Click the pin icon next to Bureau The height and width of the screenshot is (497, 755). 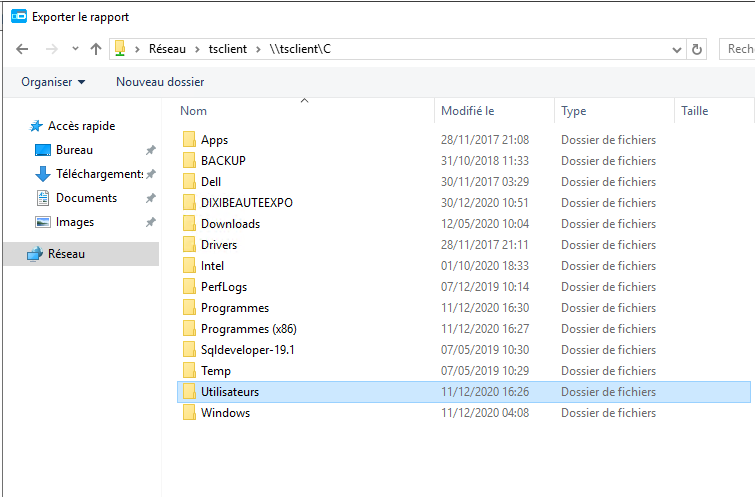point(151,150)
